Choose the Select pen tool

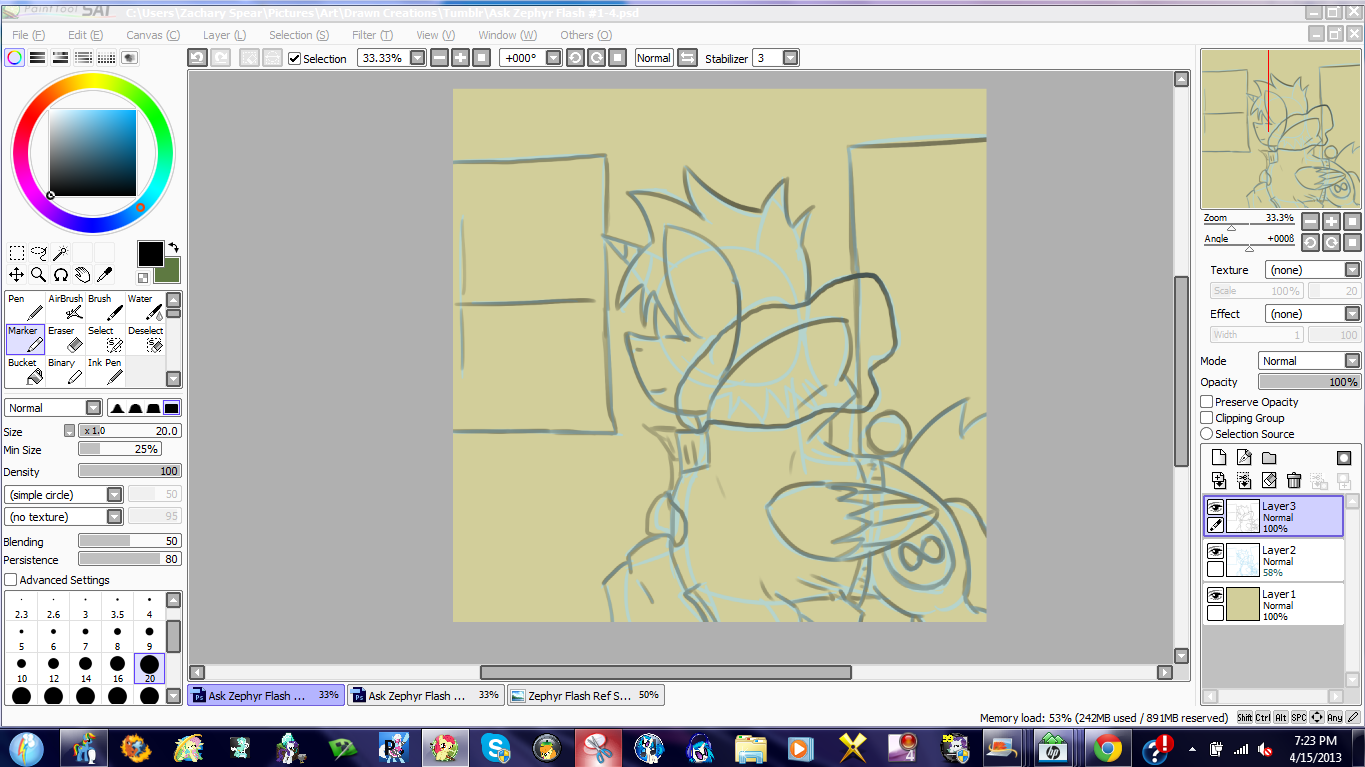[x=105, y=339]
